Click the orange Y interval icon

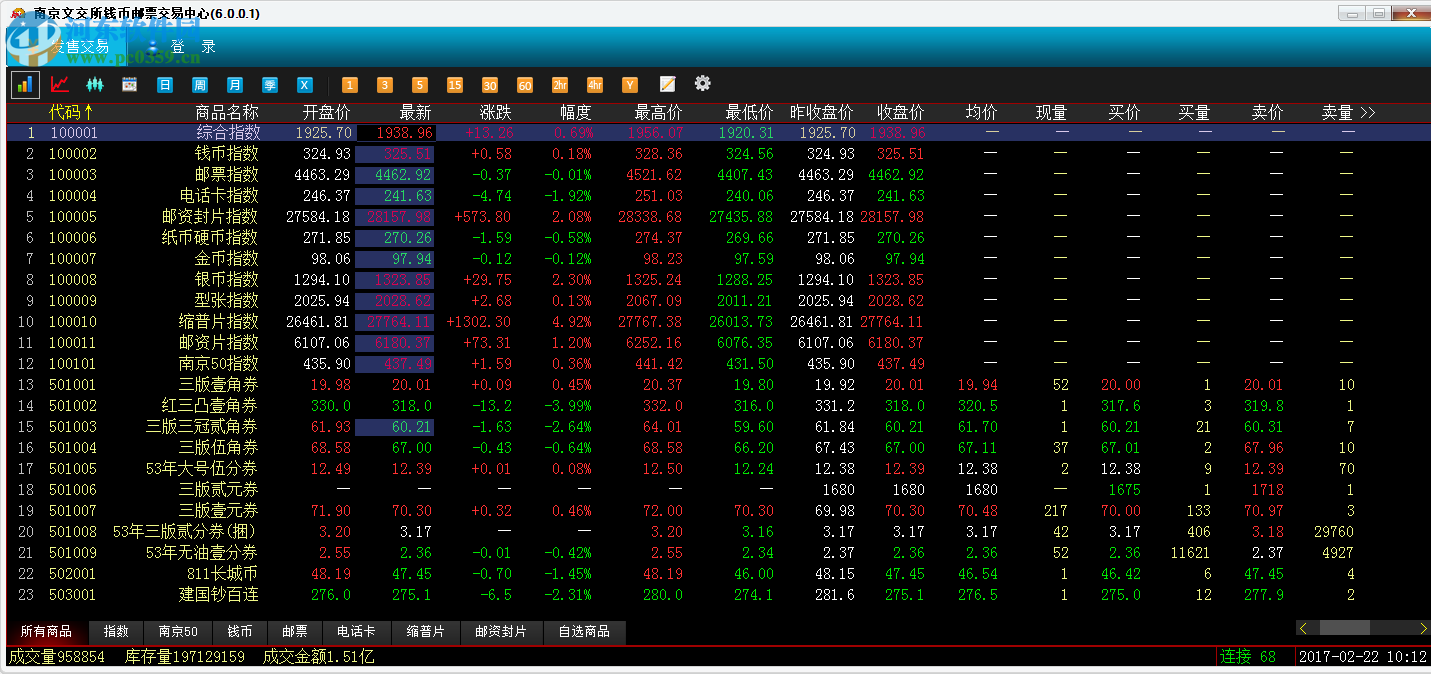(630, 85)
